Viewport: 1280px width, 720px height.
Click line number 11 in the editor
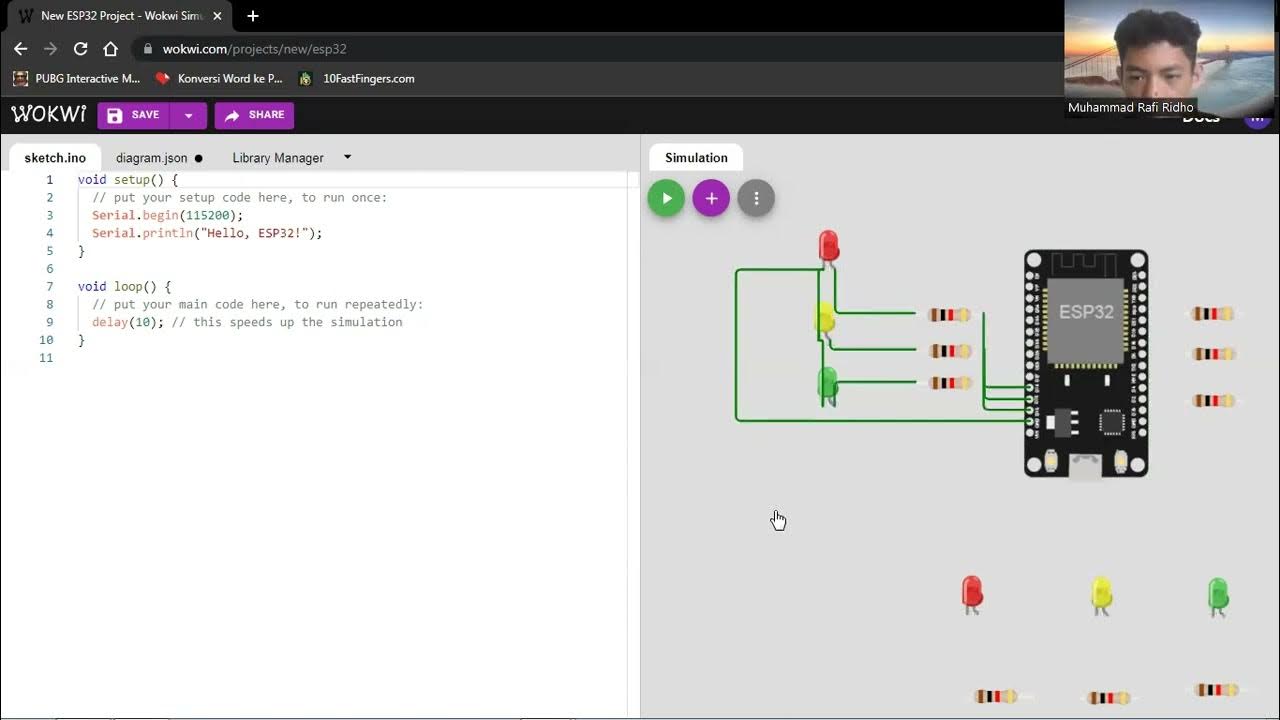coord(46,357)
